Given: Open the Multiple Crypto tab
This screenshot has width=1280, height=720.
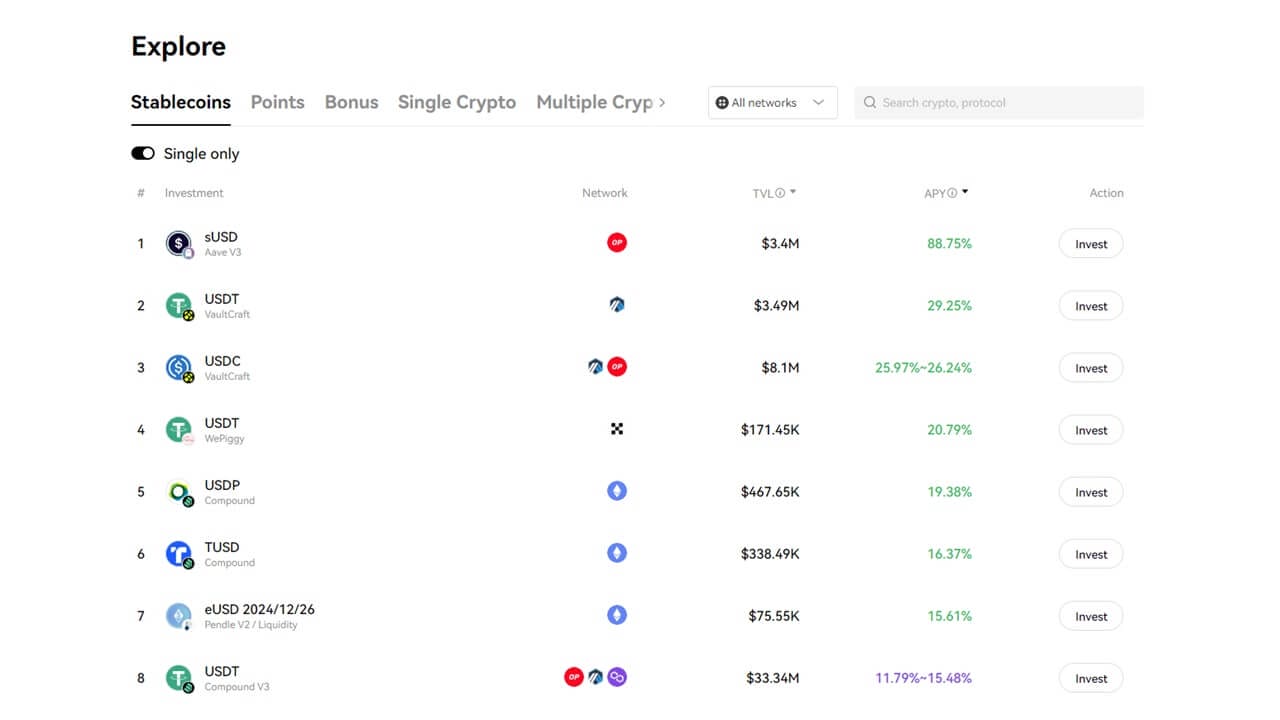Looking at the screenshot, I should [x=594, y=102].
